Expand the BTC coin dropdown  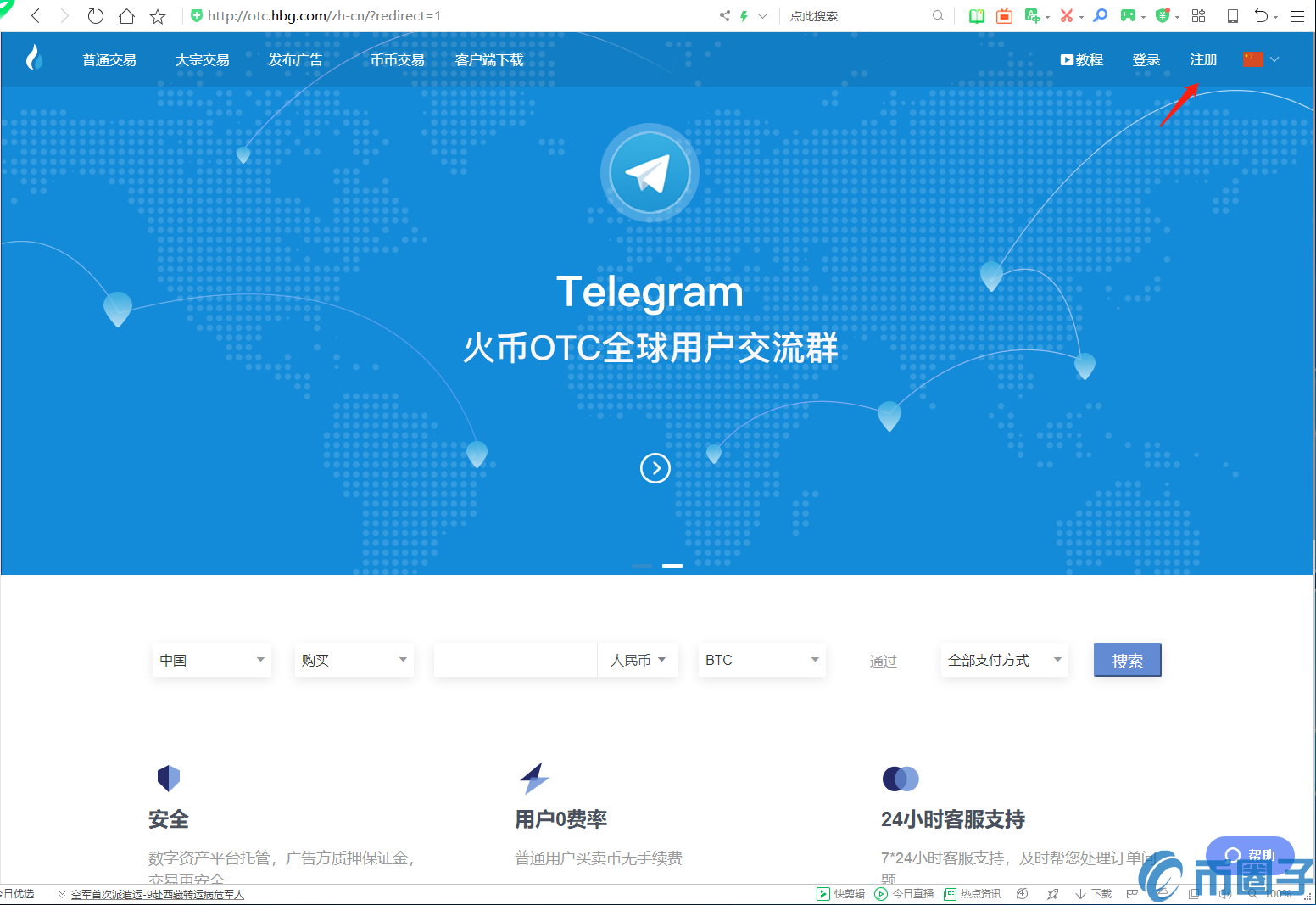(x=761, y=660)
